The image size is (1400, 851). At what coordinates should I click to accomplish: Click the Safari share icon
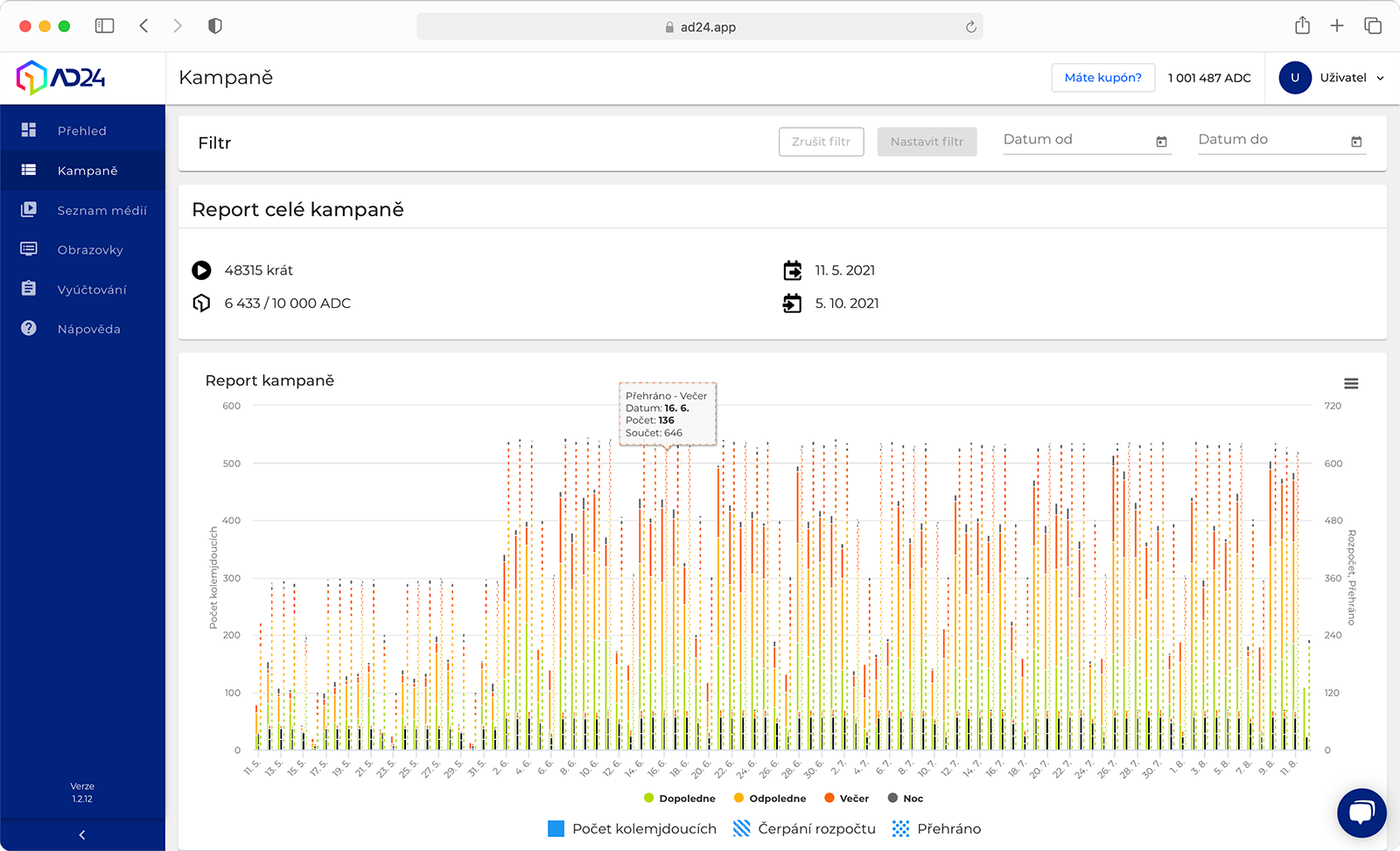1302,26
